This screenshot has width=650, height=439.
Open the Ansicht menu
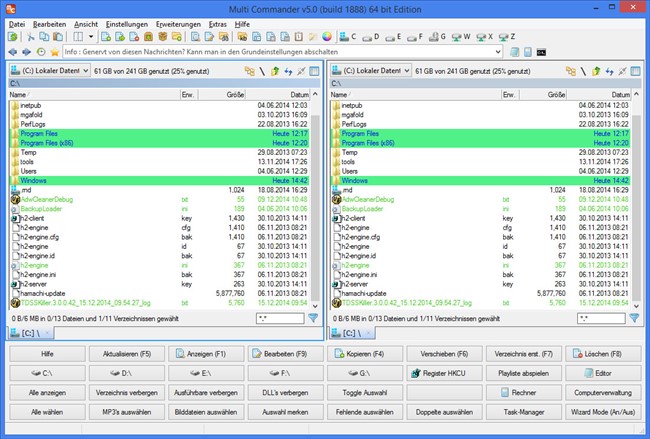86,24
